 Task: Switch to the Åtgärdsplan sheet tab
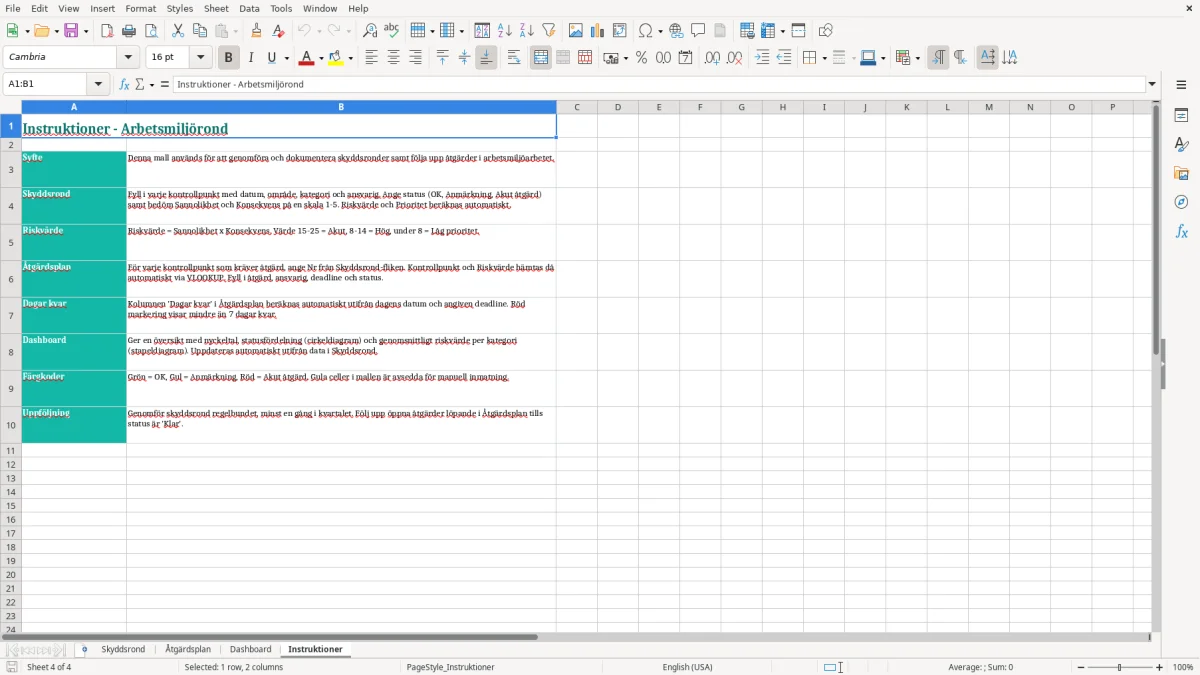pos(188,650)
